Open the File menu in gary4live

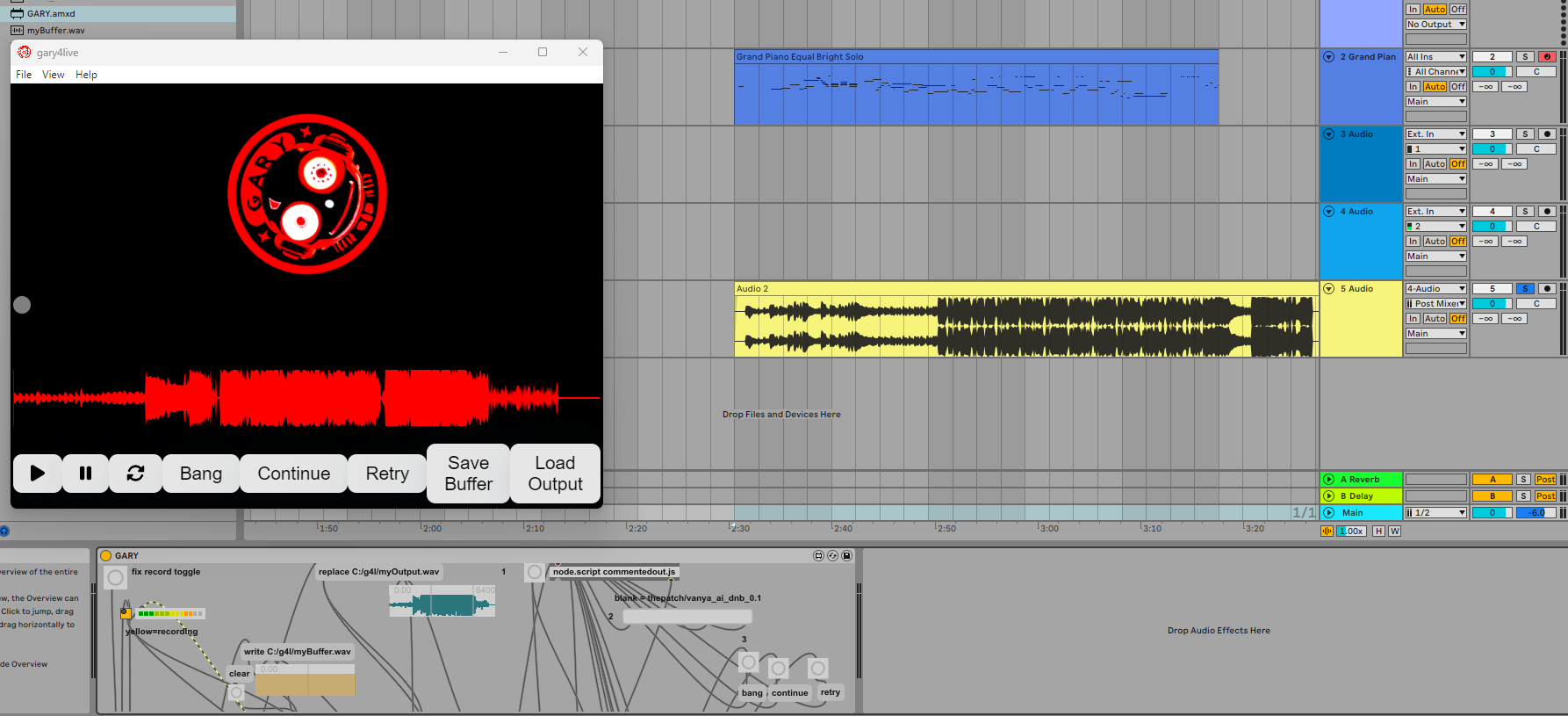click(x=24, y=75)
